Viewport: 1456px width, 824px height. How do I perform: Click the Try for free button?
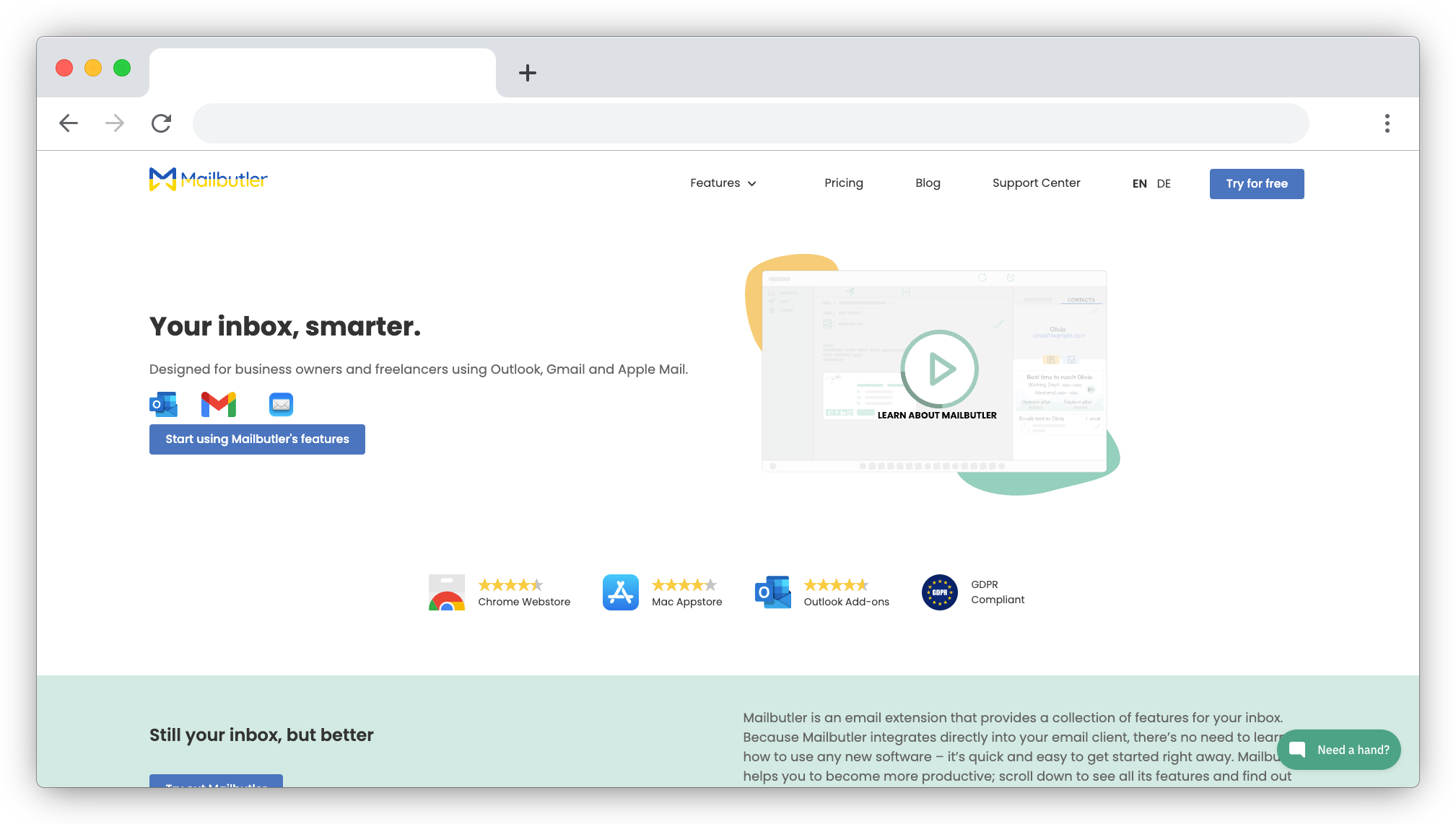tap(1257, 184)
